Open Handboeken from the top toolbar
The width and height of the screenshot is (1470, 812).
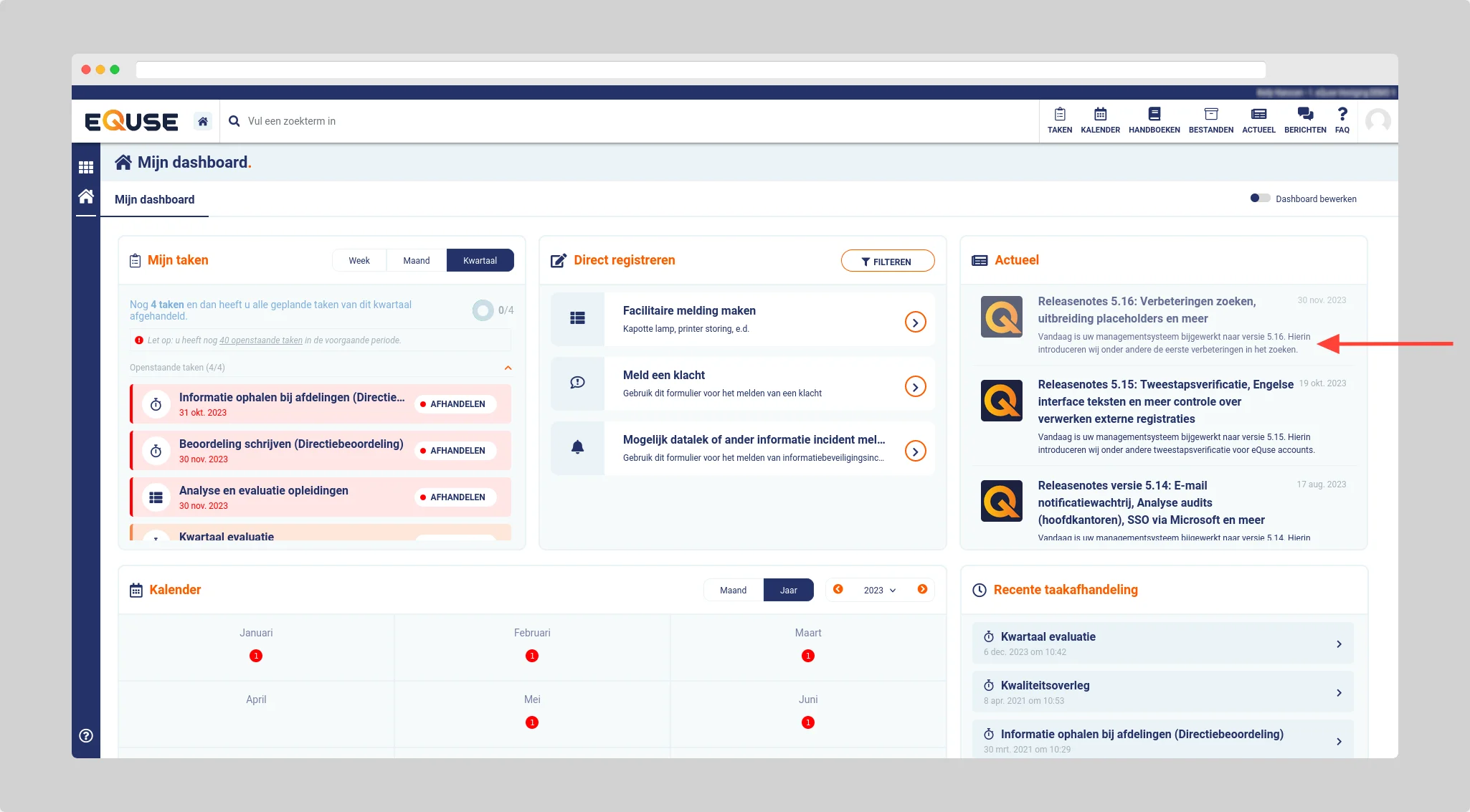click(1154, 120)
